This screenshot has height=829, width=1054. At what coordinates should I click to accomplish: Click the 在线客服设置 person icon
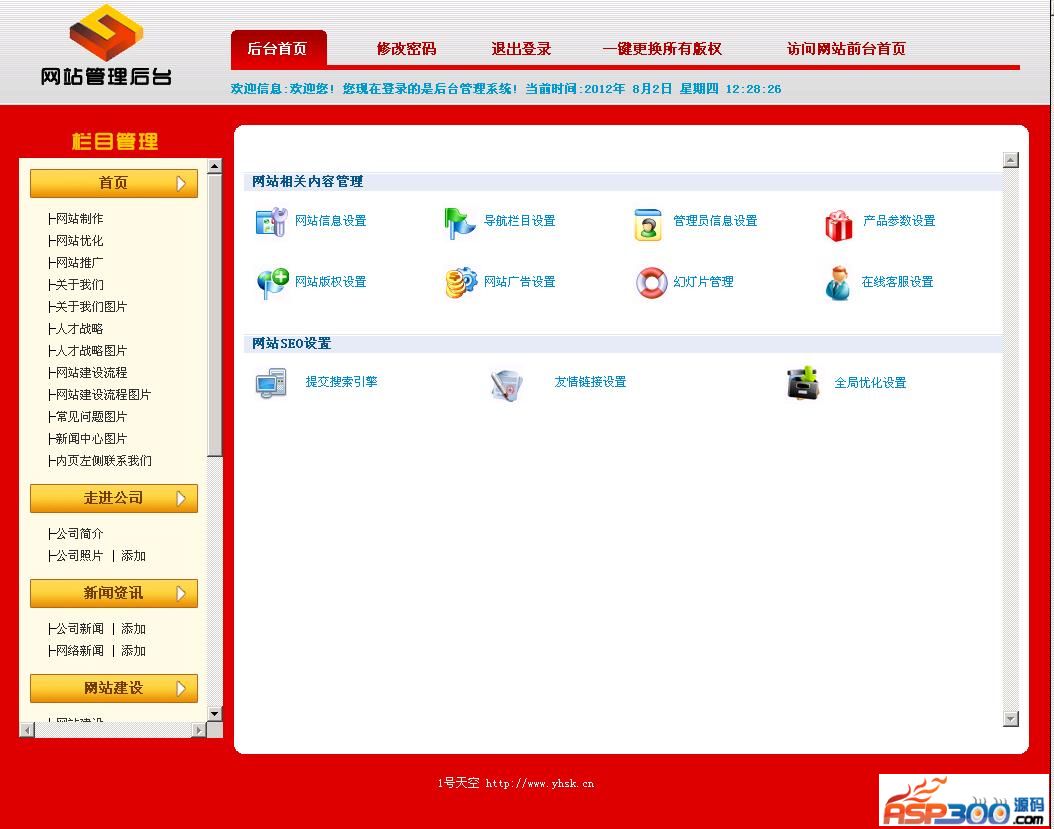838,283
